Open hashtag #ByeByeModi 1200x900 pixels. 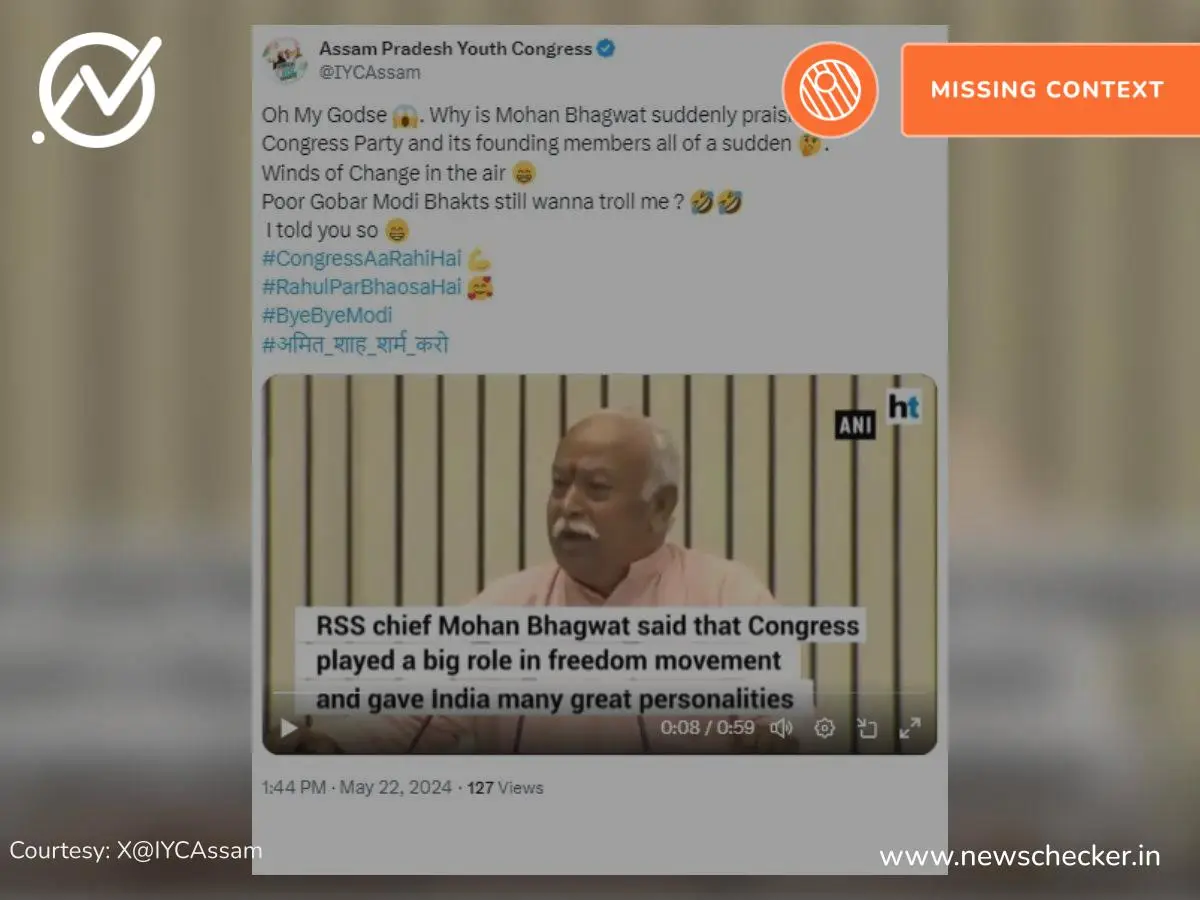coord(327,316)
